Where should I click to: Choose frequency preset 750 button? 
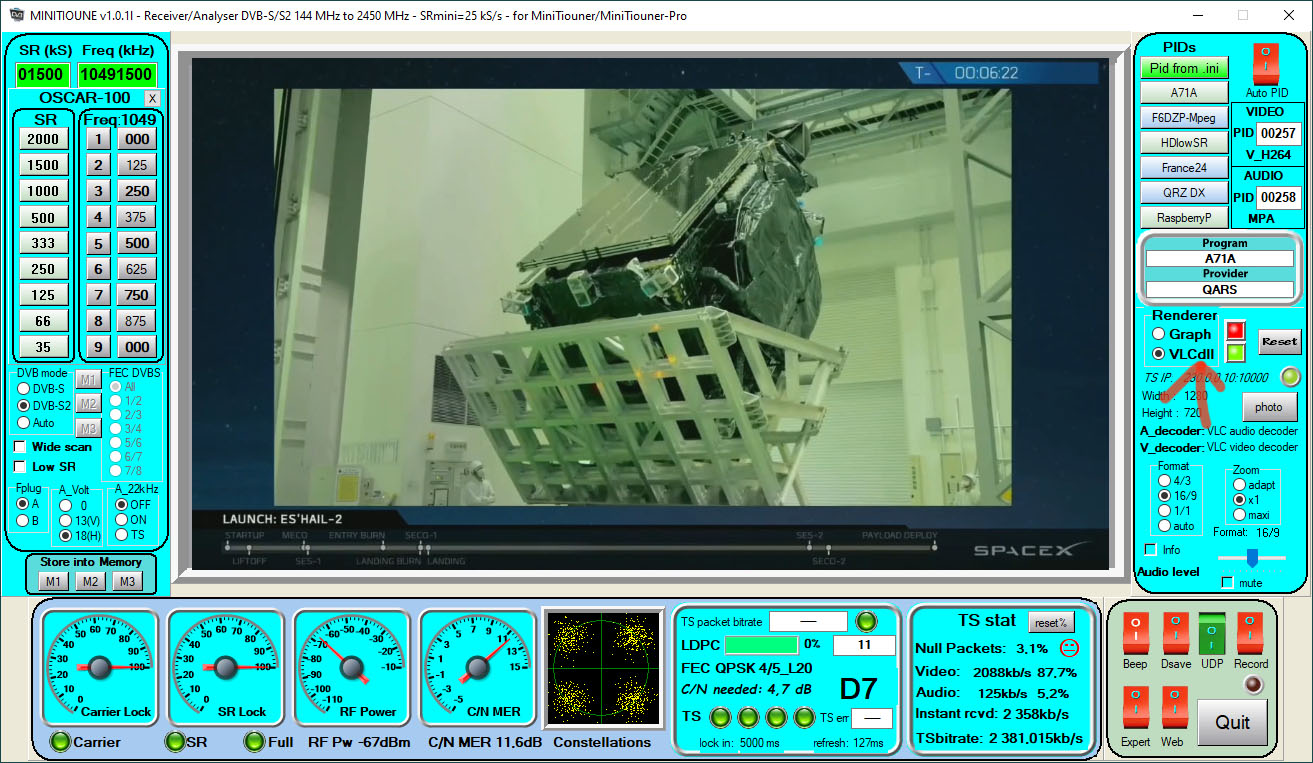(x=137, y=295)
